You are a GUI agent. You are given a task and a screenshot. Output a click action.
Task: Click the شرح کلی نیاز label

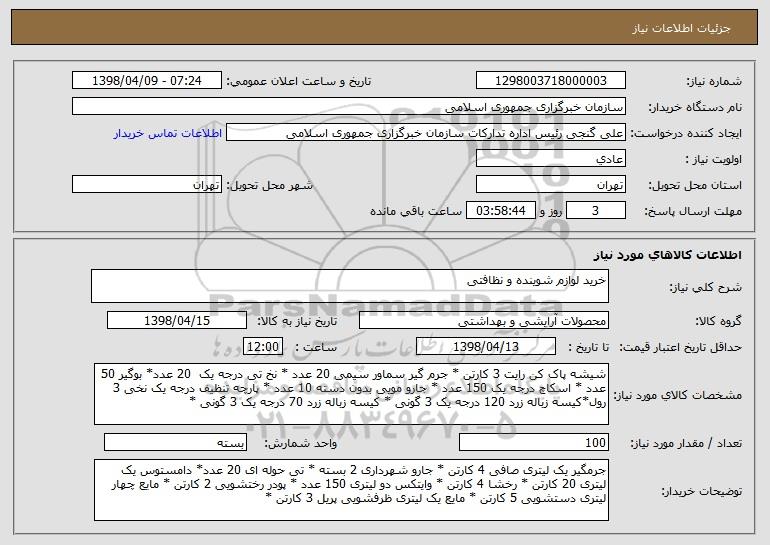coord(706,287)
